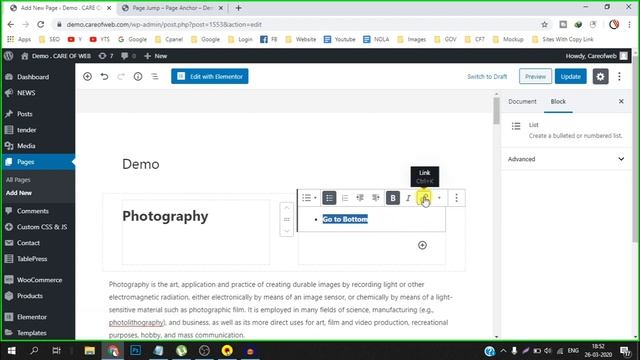Change block type via list dropdown
This screenshot has height=360, width=640.
tap(309, 198)
